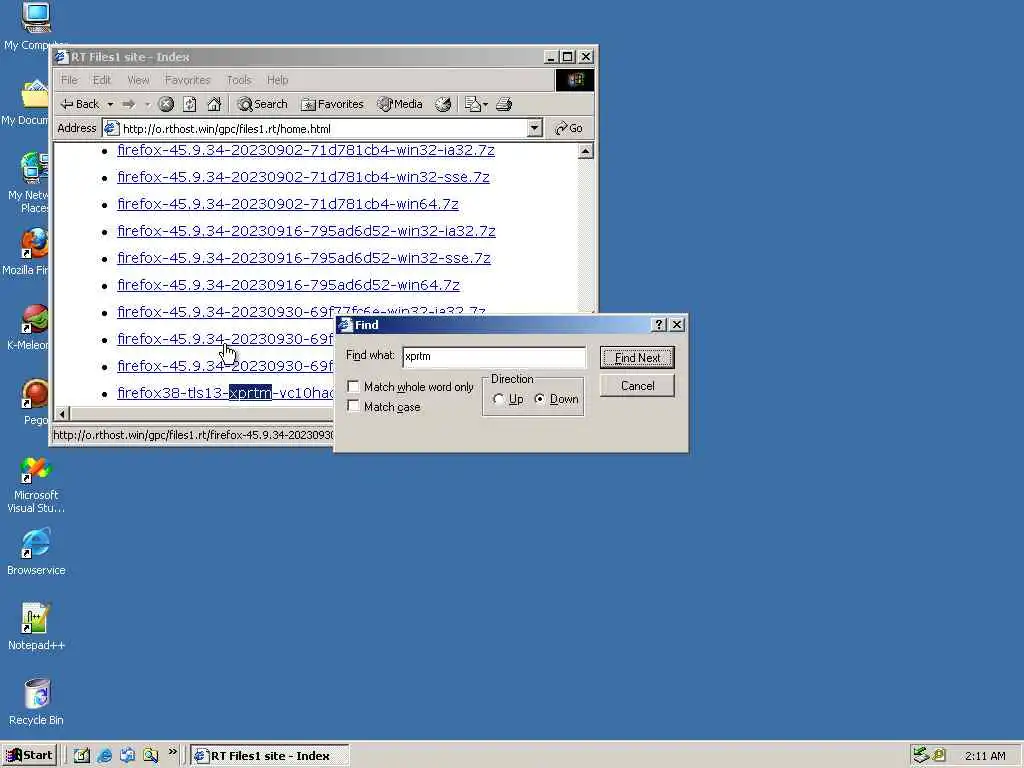Click the network tray icon
The width and height of the screenshot is (1024, 768).
(921, 755)
